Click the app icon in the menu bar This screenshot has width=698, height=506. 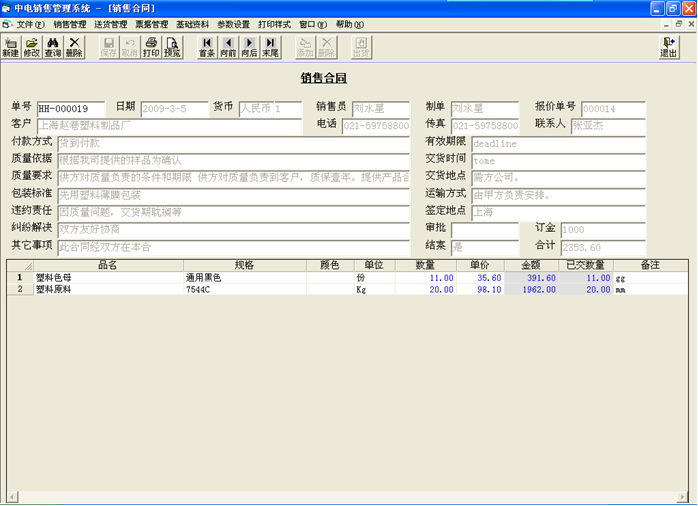click(6, 24)
